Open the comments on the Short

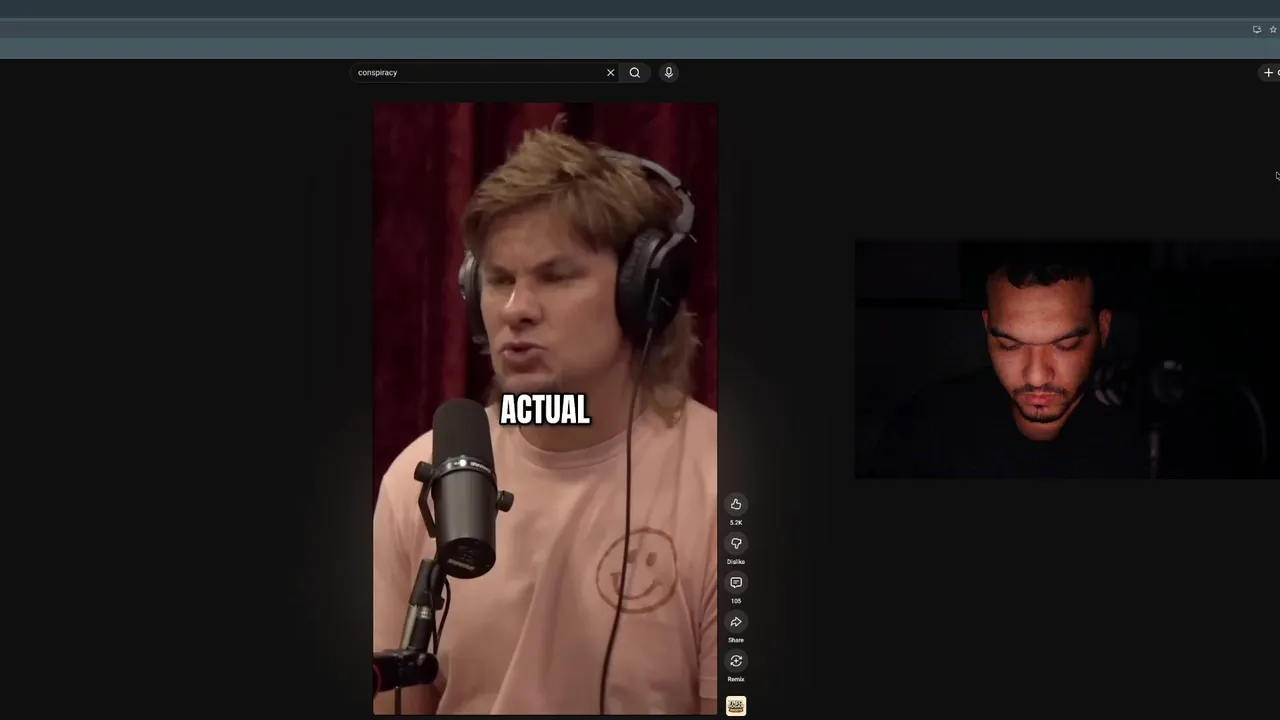(736, 582)
